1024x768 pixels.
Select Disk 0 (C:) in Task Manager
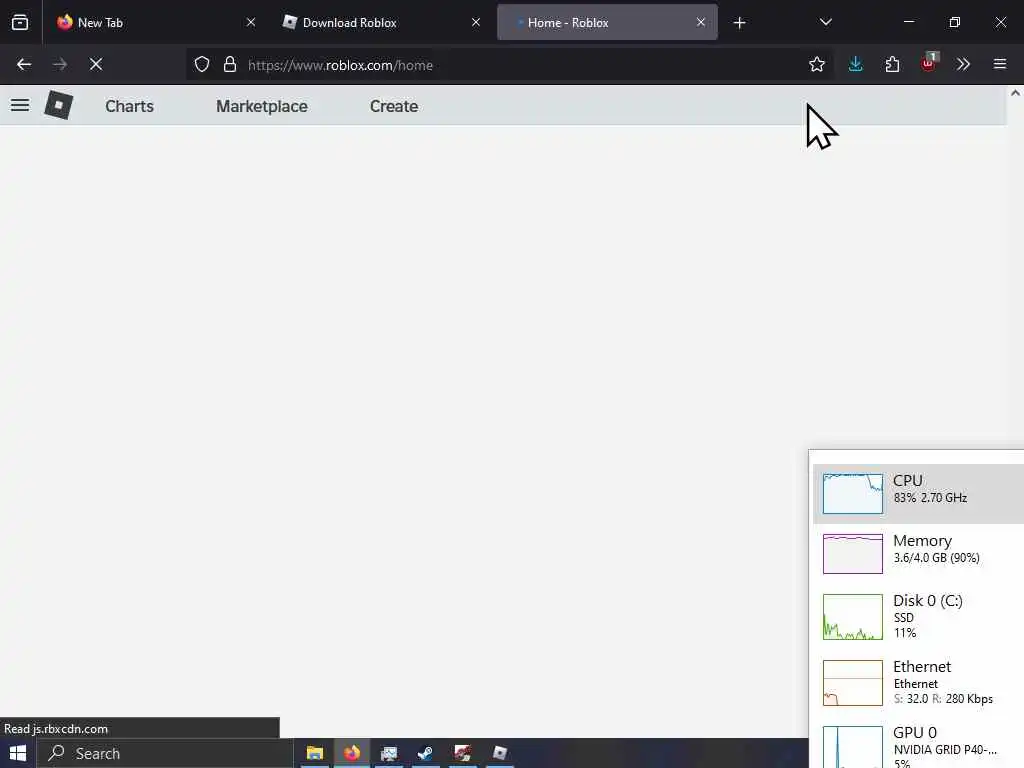[x=918, y=616]
